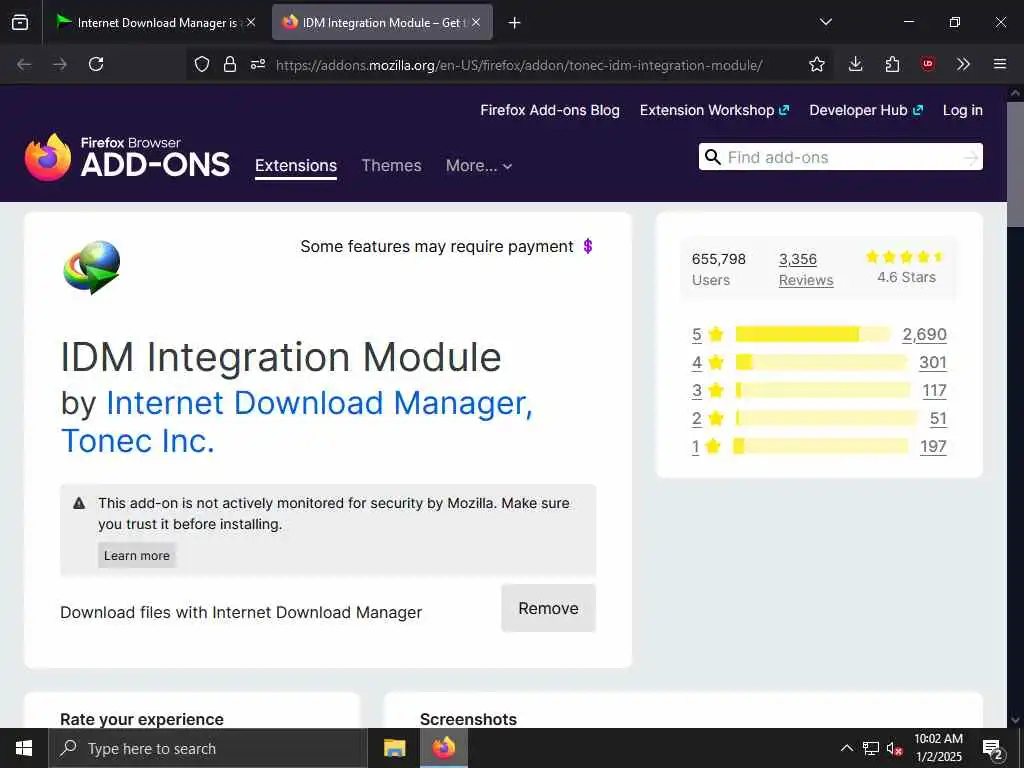
Task: Click the IDM add-on globe icon
Action: point(92,268)
